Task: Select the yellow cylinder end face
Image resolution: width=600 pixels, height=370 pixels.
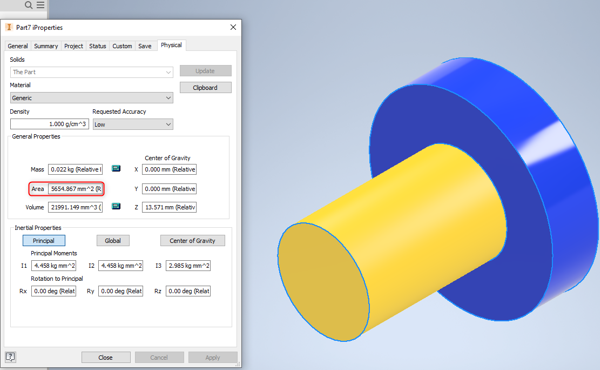Action: click(x=323, y=282)
